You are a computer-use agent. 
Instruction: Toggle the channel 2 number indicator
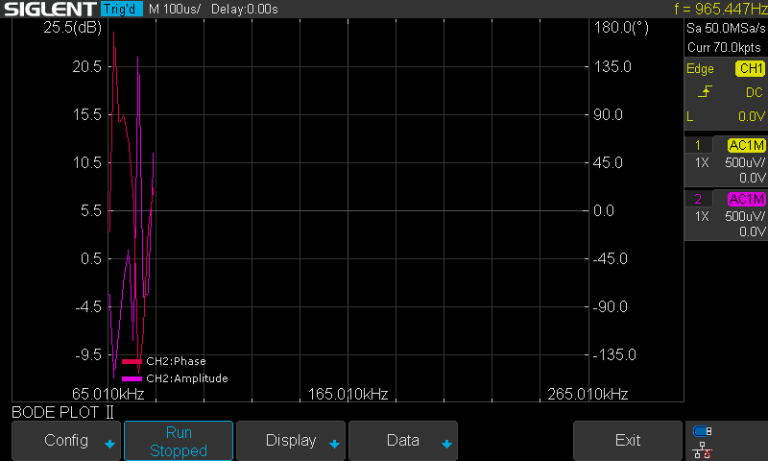click(x=698, y=199)
